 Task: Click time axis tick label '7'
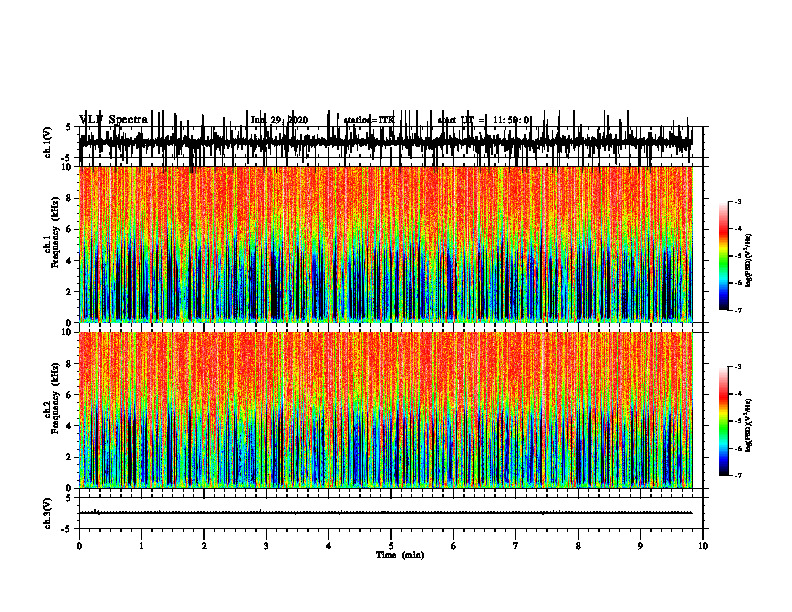516,546
